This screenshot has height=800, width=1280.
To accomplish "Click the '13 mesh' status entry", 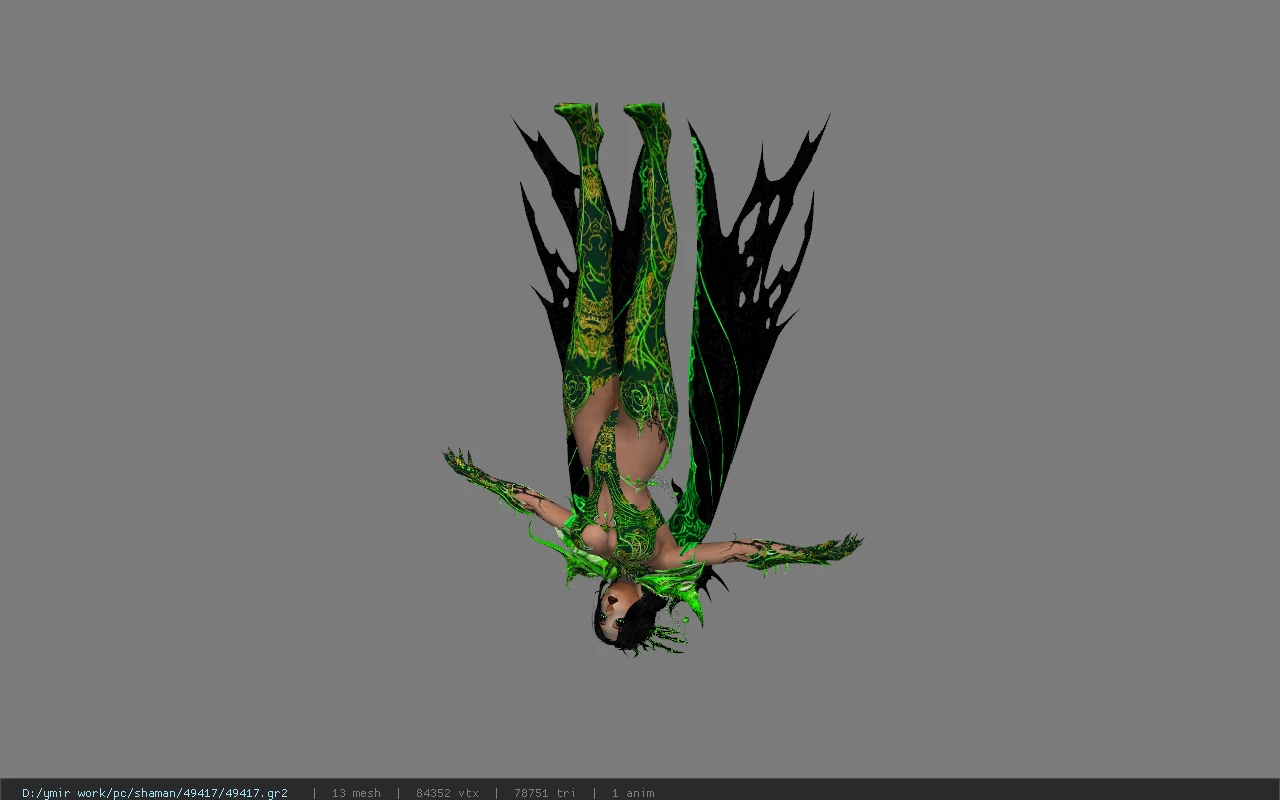I will [x=356, y=793].
